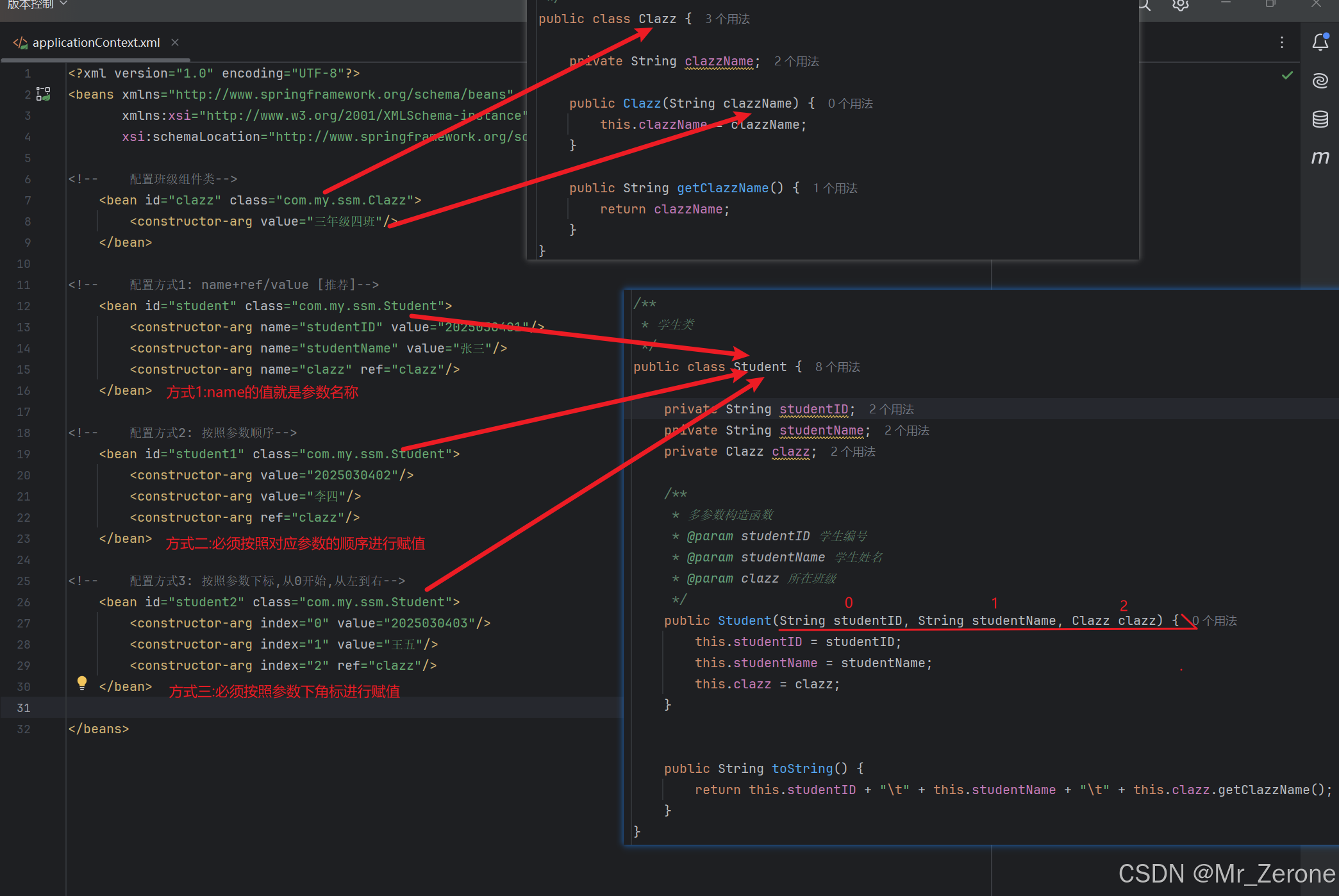Click line number 27 in the gutter

[24, 622]
